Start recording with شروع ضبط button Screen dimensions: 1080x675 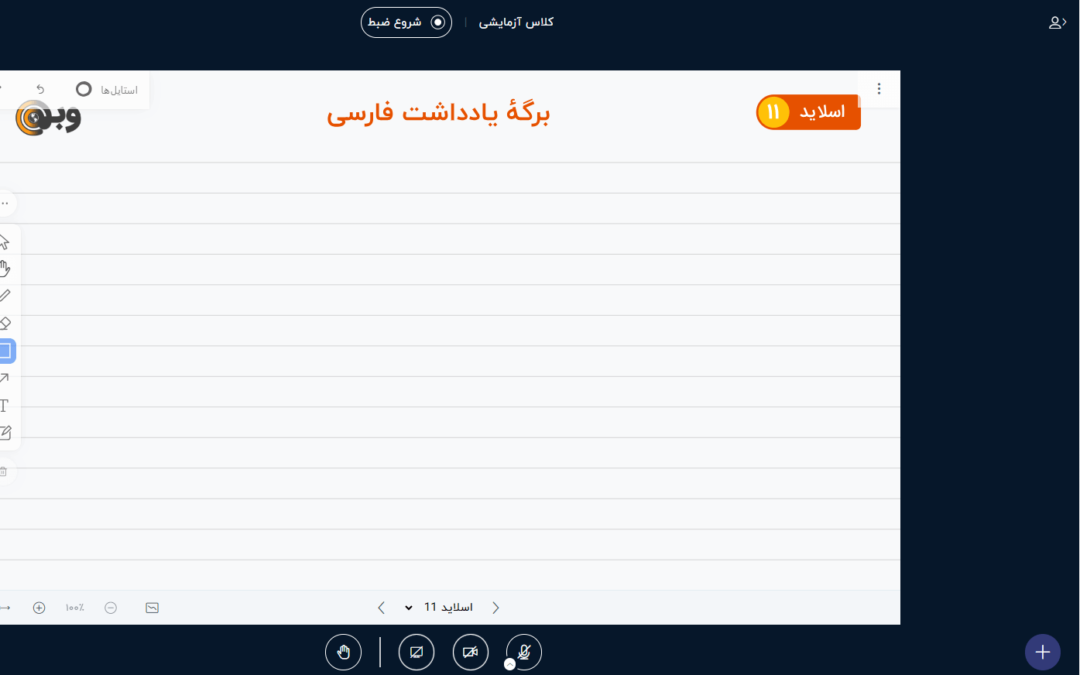point(406,22)
